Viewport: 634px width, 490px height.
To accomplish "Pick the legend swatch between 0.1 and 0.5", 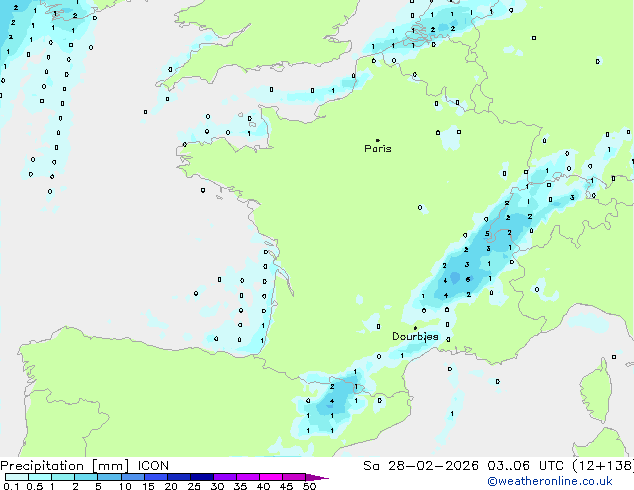I will pos(17,477).
